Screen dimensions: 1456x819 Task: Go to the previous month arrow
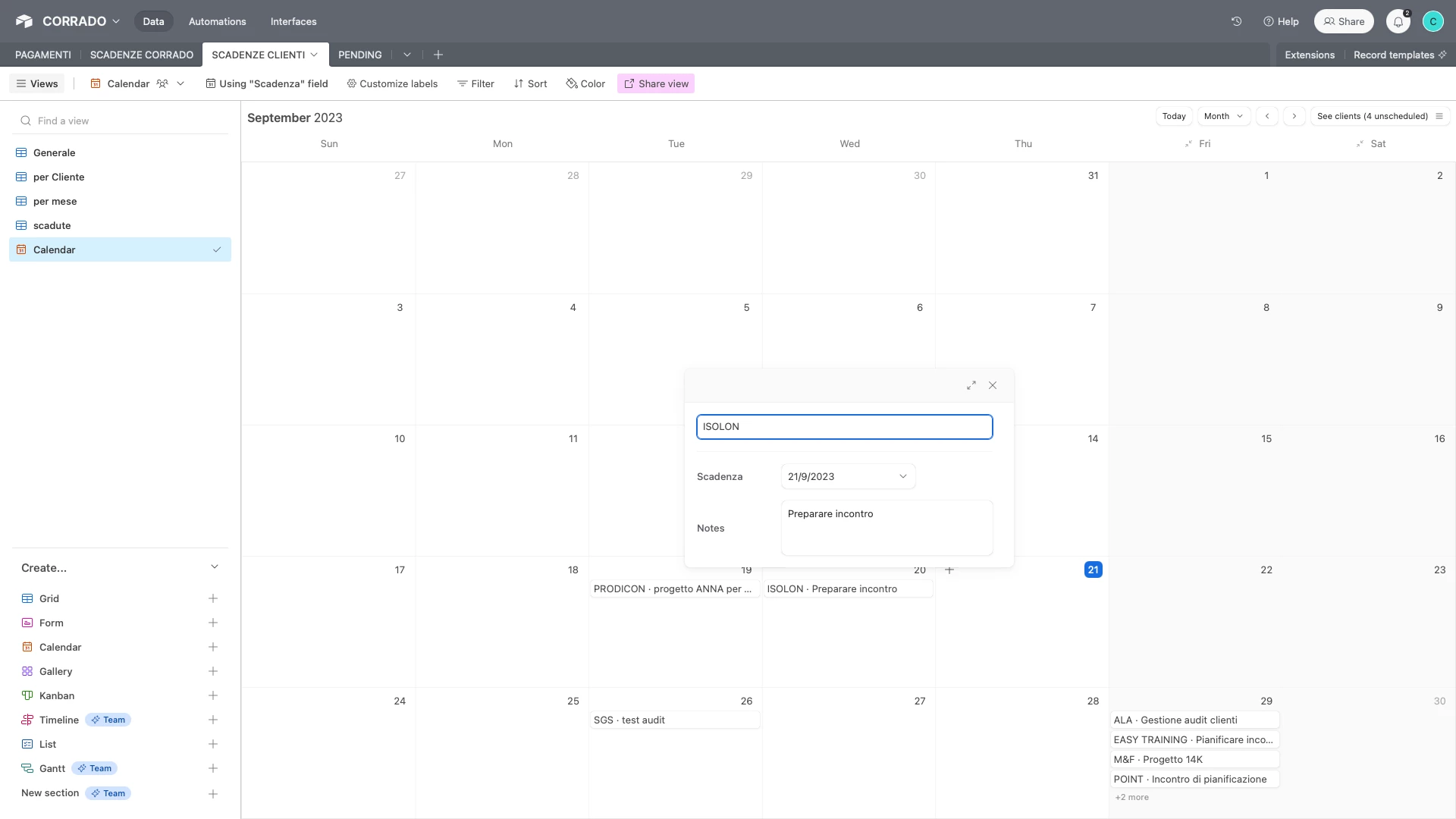pos(1267,116)
